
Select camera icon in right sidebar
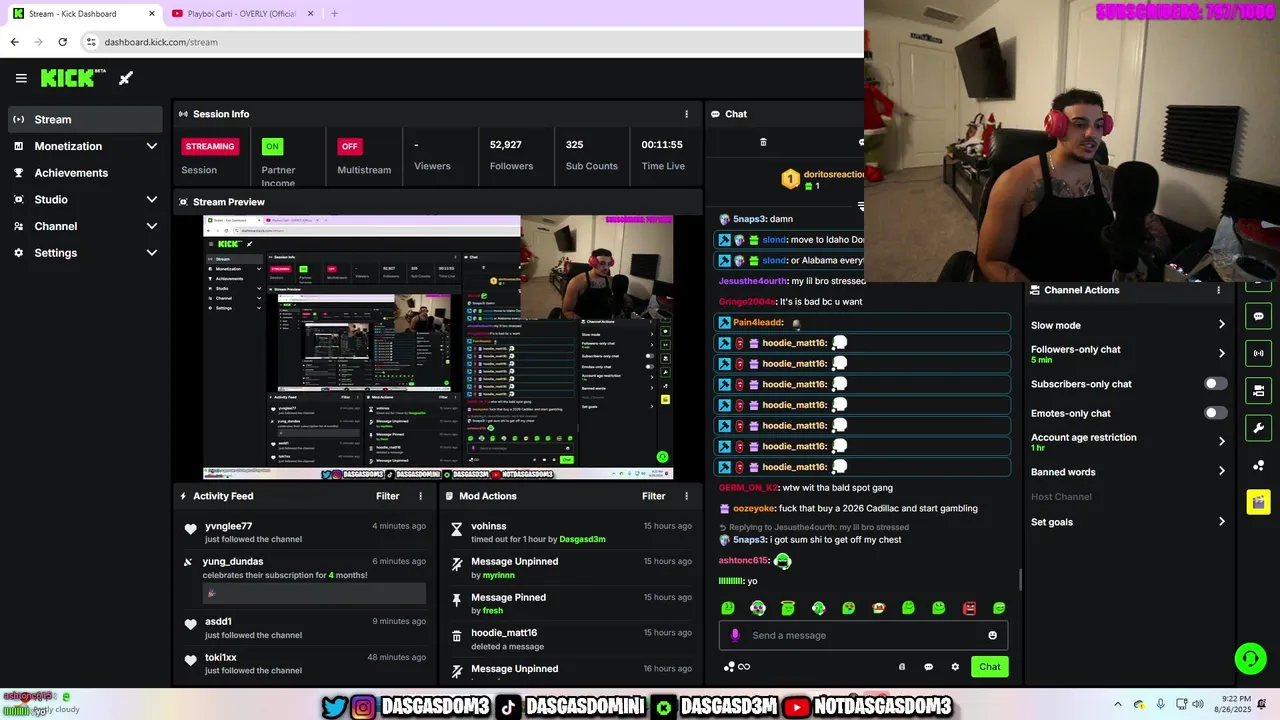[x=1258, y=390]
